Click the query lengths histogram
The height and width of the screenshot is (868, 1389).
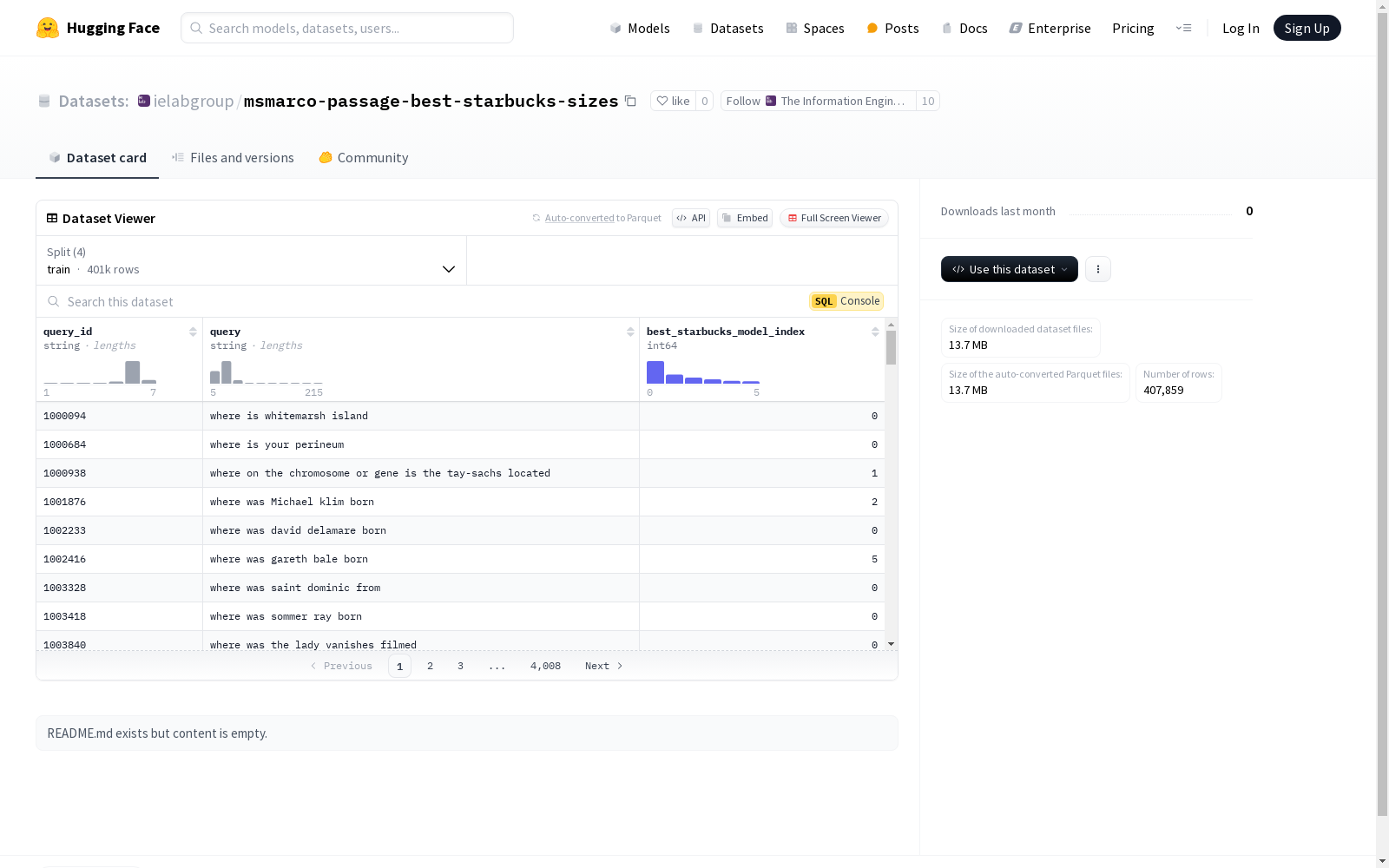tap(267, 372)
